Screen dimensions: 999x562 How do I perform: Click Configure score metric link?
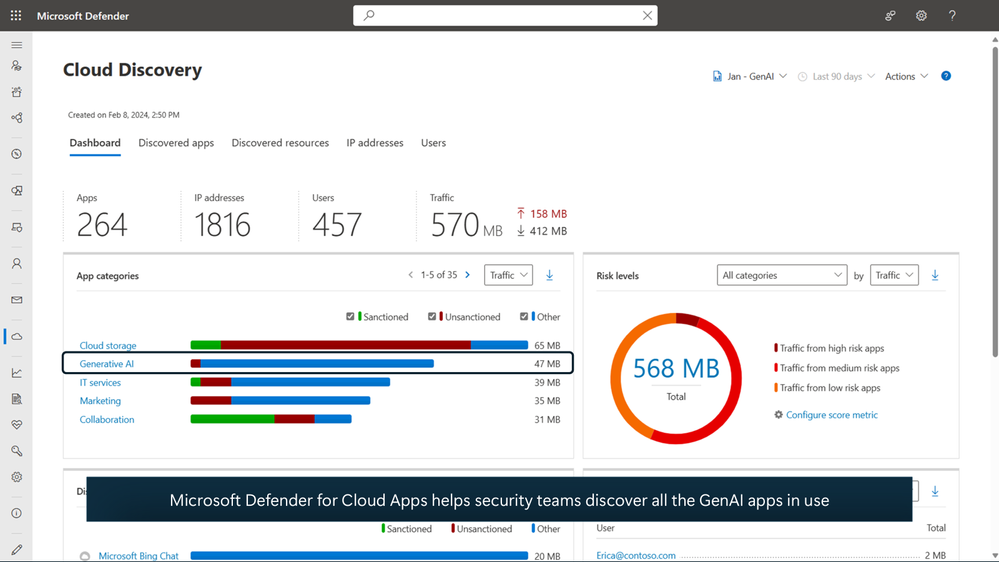click(831, 415)
